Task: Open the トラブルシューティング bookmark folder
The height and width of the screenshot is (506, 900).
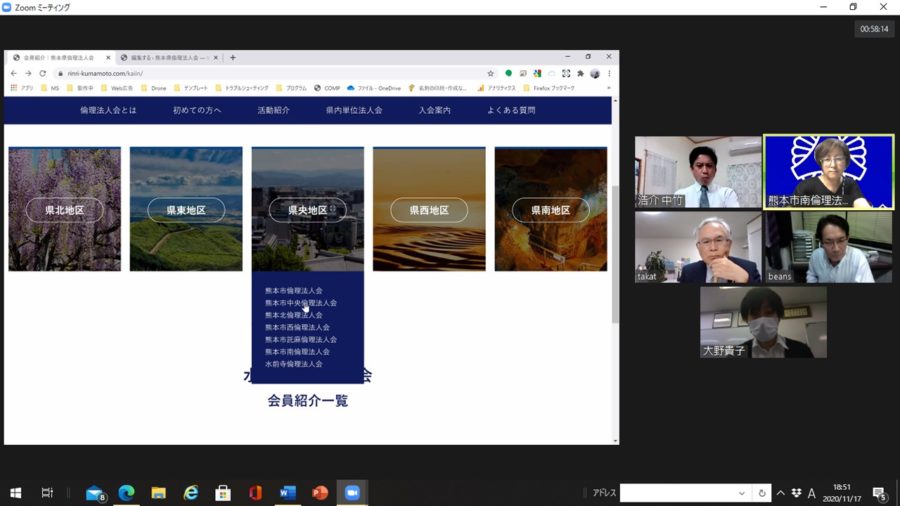Action: (242, 88)
